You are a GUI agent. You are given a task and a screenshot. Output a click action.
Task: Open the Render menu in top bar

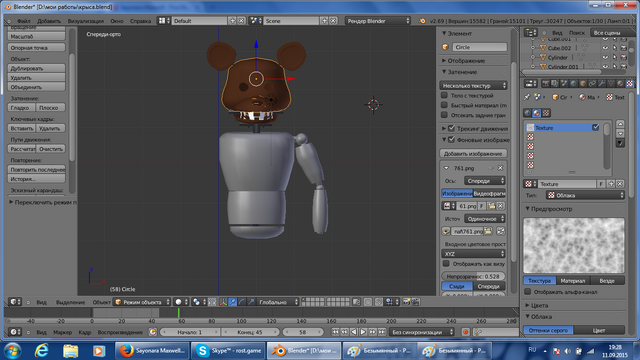pyautogui.click(x=86, y=21)
